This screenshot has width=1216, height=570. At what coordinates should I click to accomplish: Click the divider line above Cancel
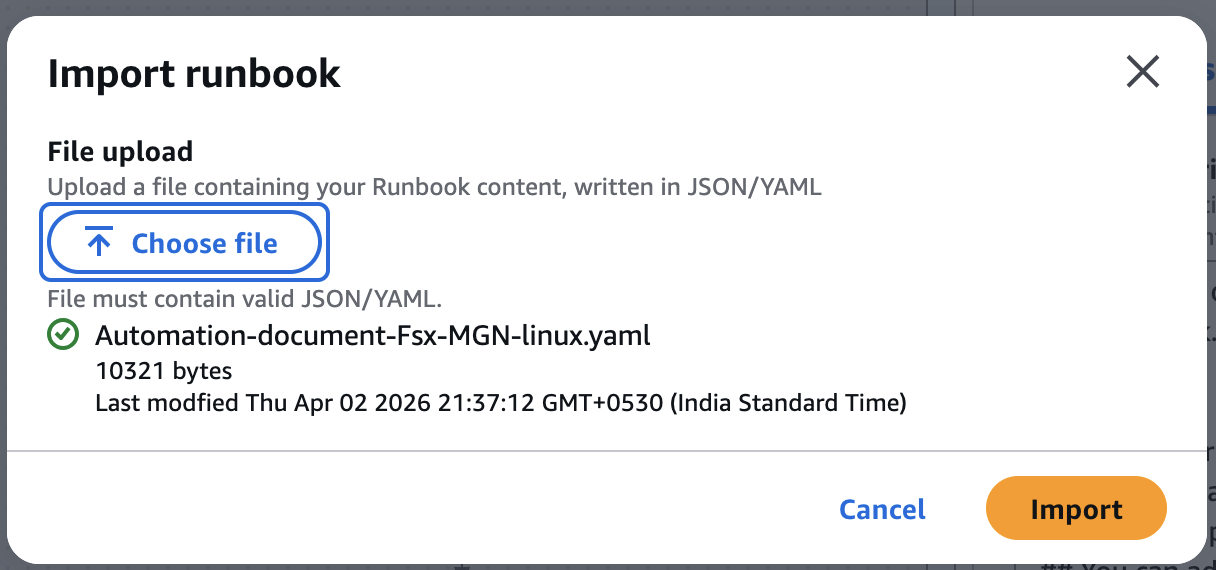[607, 451]
